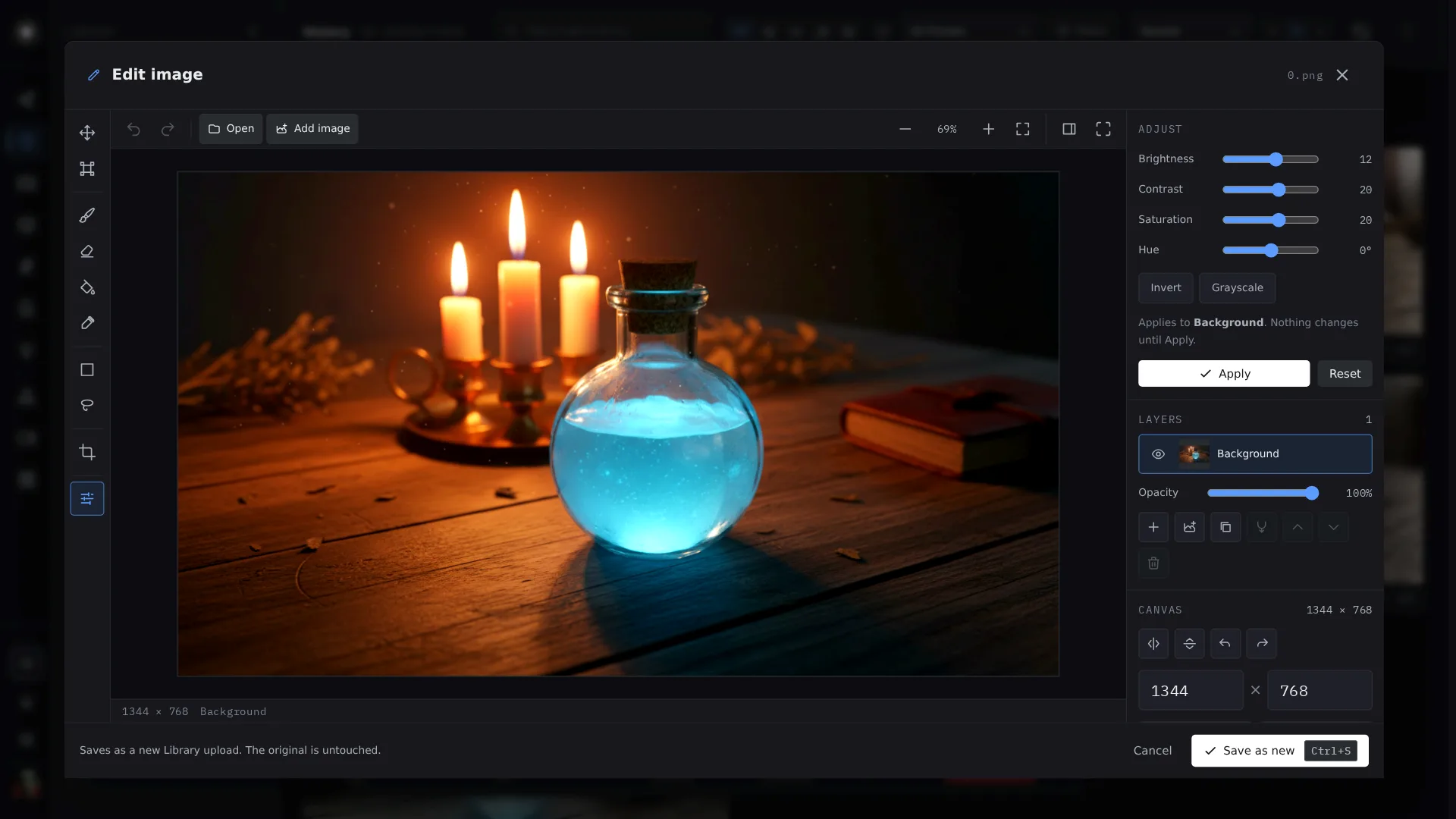This screenshot has height=819, width=1456.
Task: Select the Eraser tool
Action: (x=87, y=251)
